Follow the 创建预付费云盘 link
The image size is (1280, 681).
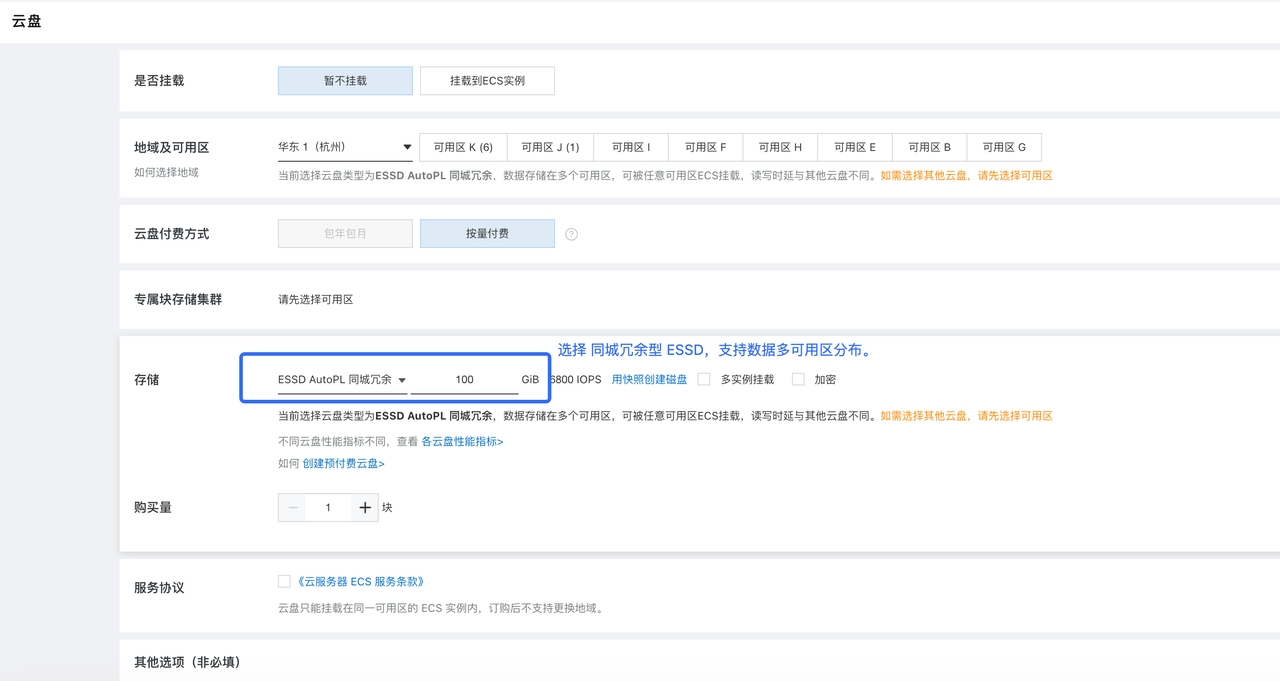343,464
